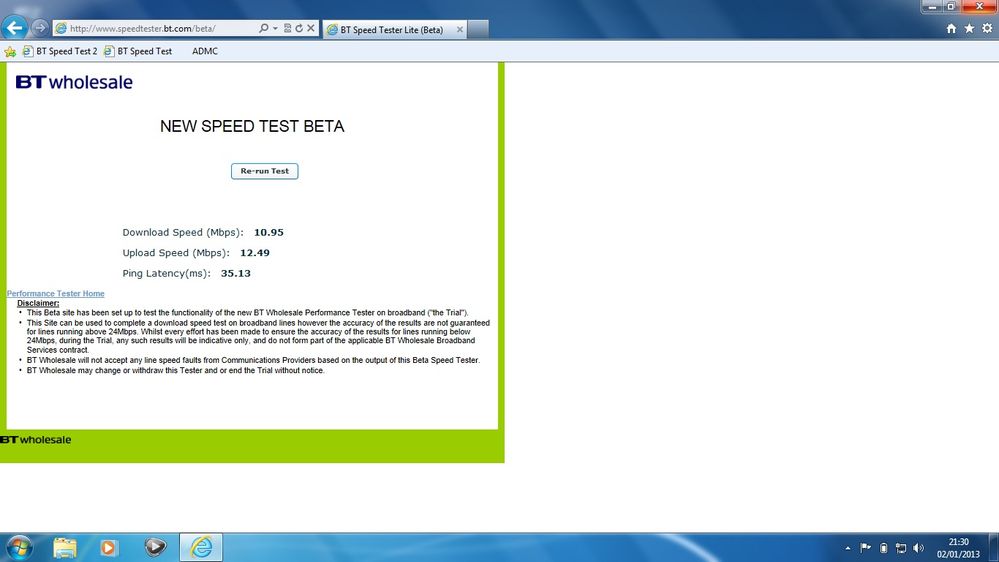Select the download speed value 10.95

(x=269, y=233)
